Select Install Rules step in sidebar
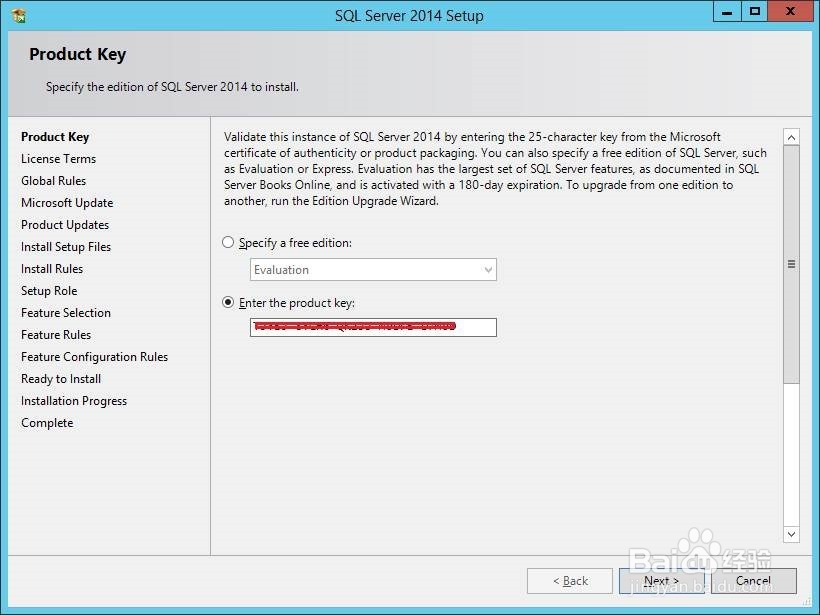 coord(52,269)
